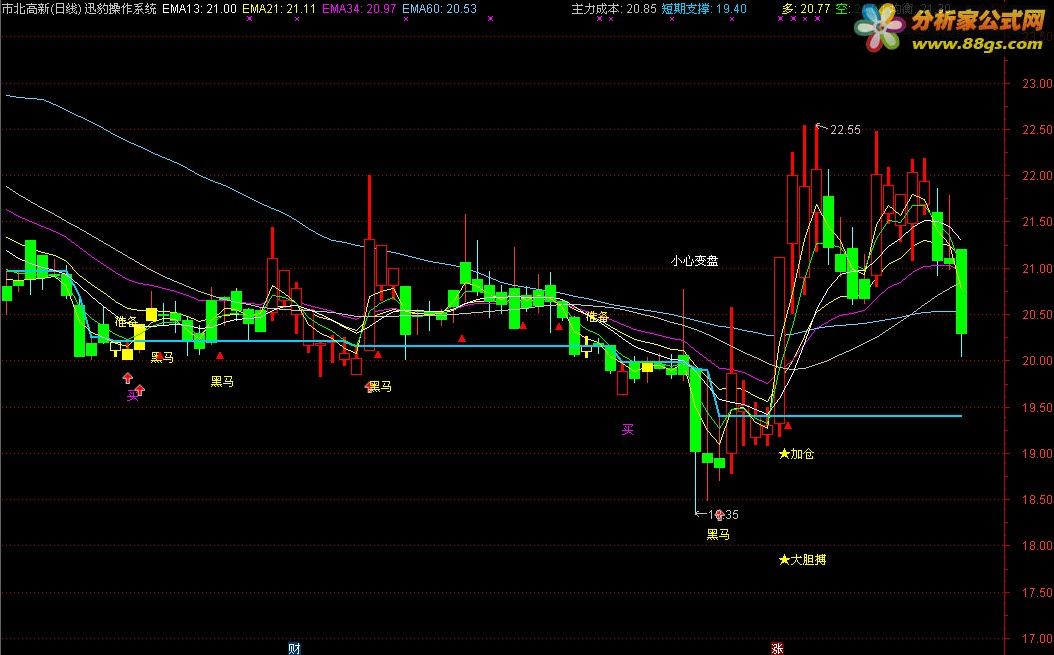Select the magenta EMA34: 20.97 readout

click(x=359, y=9)
